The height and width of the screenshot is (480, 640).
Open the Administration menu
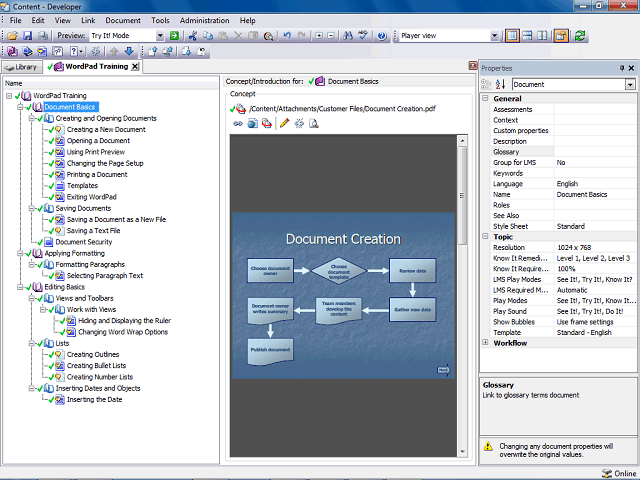tap(204, 20)
